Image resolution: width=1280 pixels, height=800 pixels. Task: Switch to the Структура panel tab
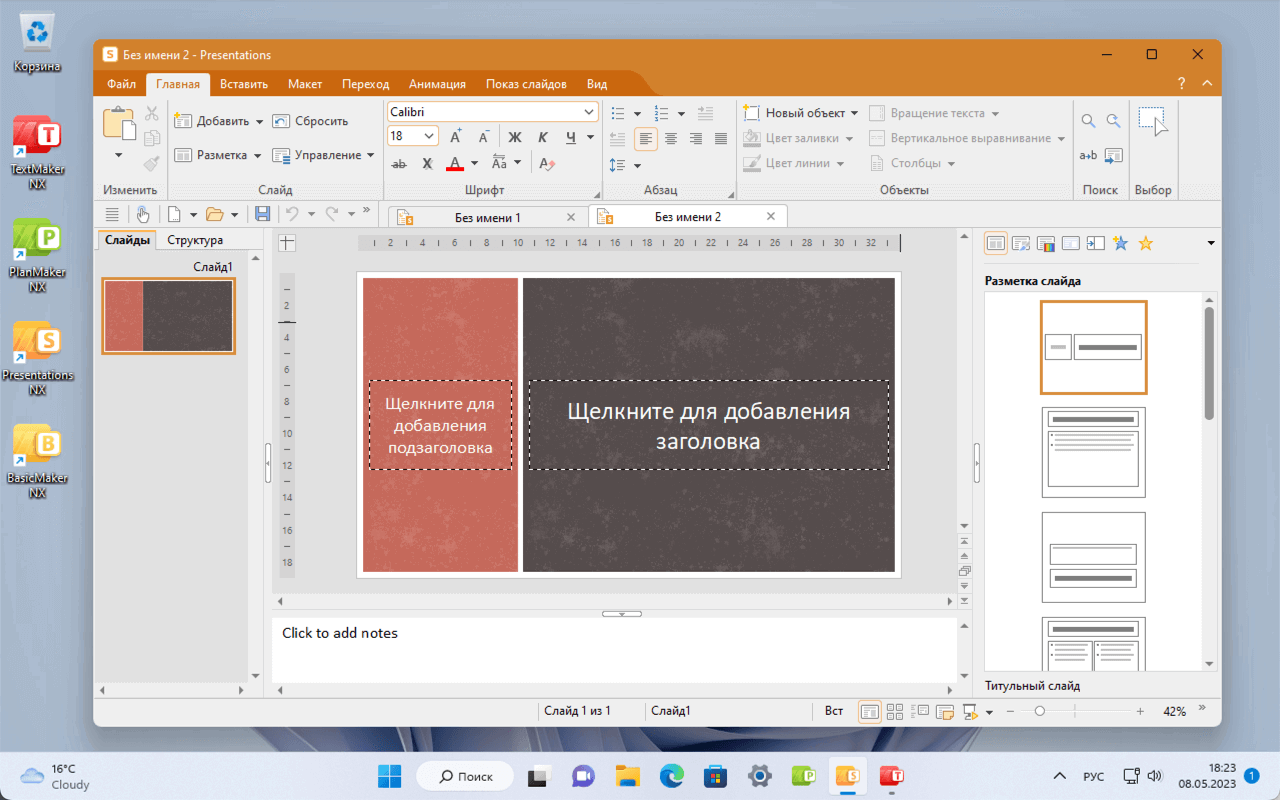[x=195, y=240]
